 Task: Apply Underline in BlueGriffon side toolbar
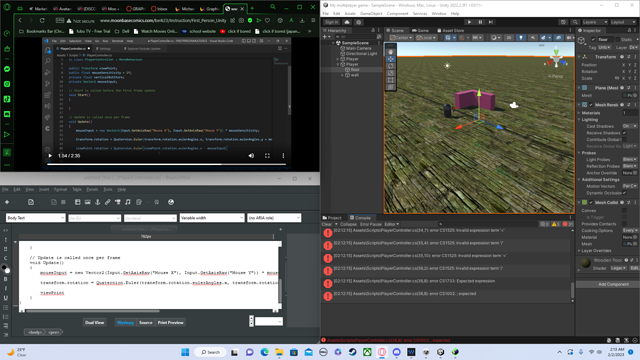(6, 298)
